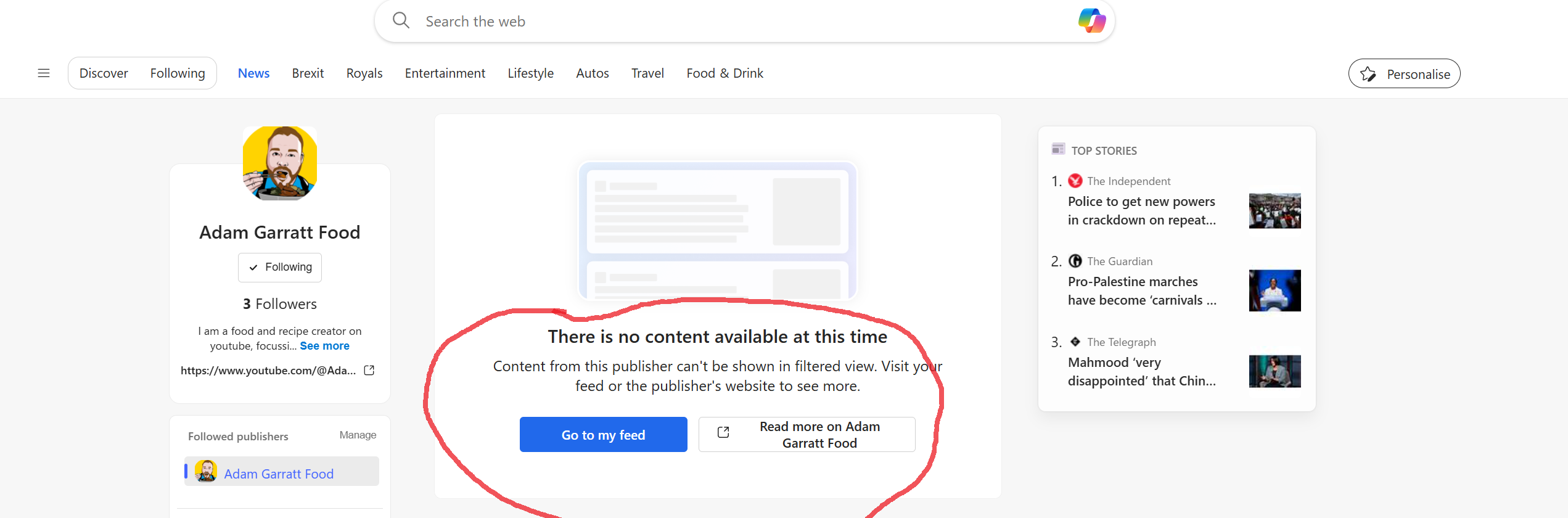Select Adam Garratt Food in followed list
Viewport: 1568px width, 518px height.
pyautogui.click(x=281, y=471)
